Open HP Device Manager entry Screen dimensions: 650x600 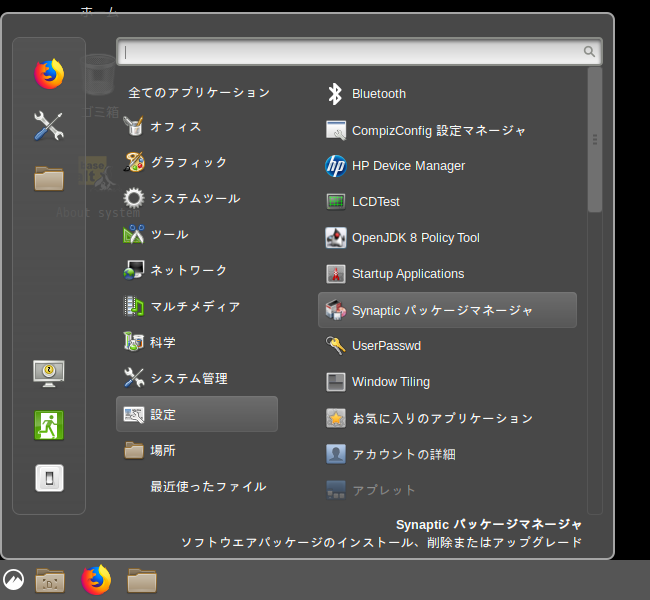tap(447, 166)
